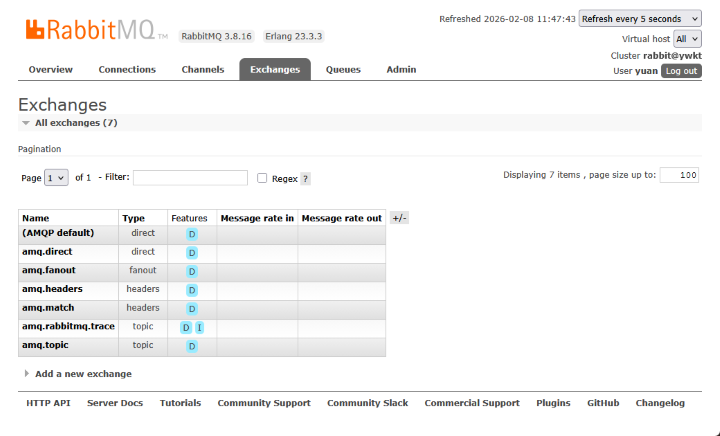Switch to the Overview tab
This screenshot has width=720, height=436.
[x=51, y=70]
